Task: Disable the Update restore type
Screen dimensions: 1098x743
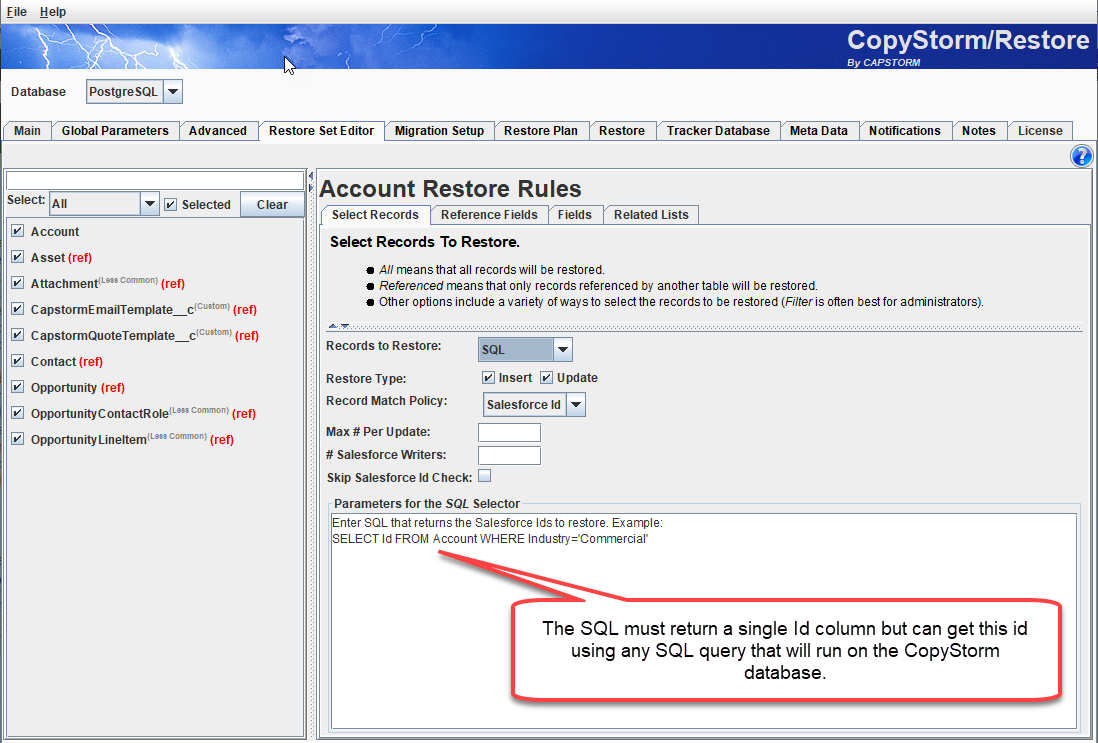Action: pos(546,377)
